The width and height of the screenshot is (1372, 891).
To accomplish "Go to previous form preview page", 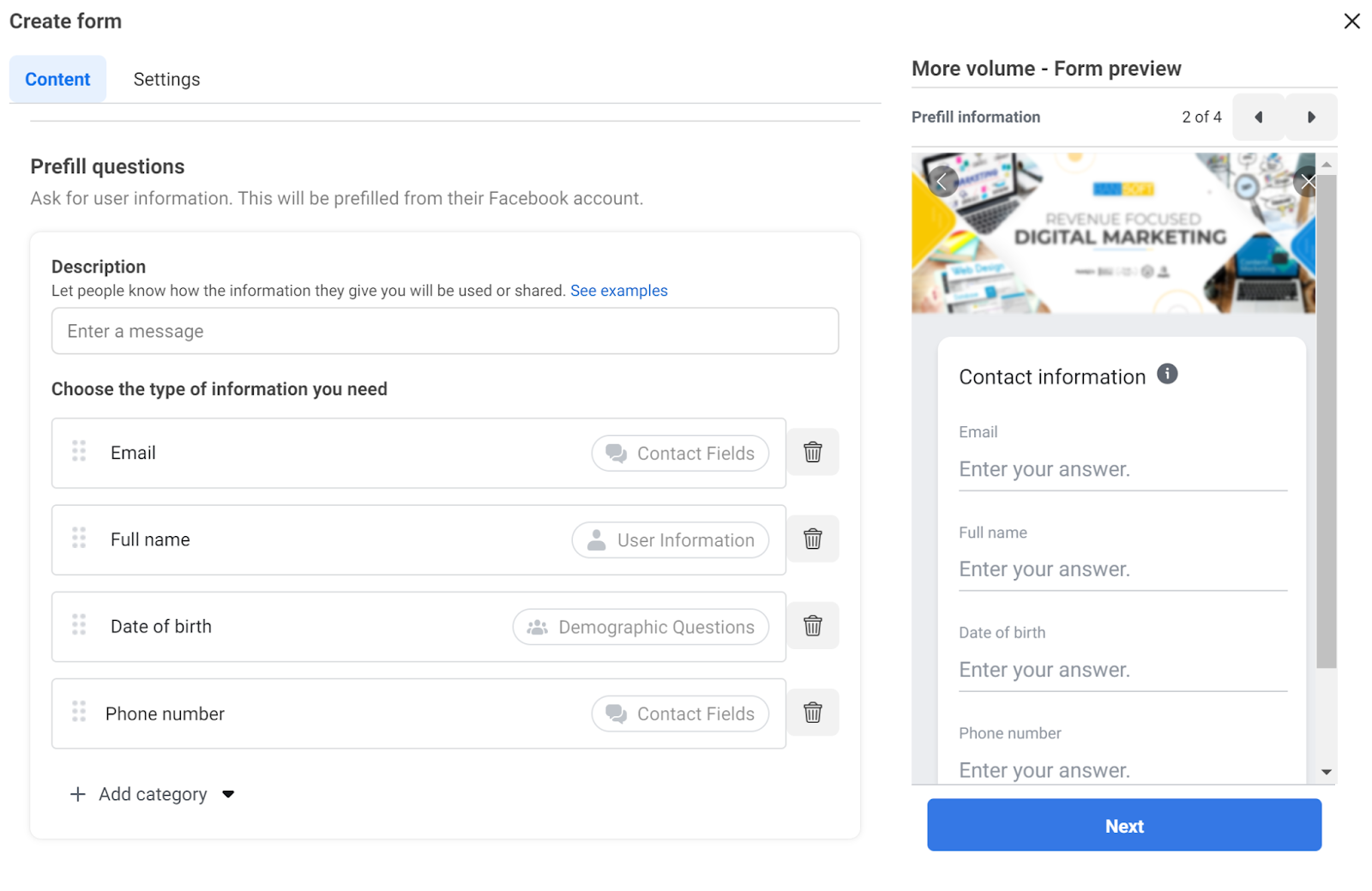I will click(x=1258, y=117).
